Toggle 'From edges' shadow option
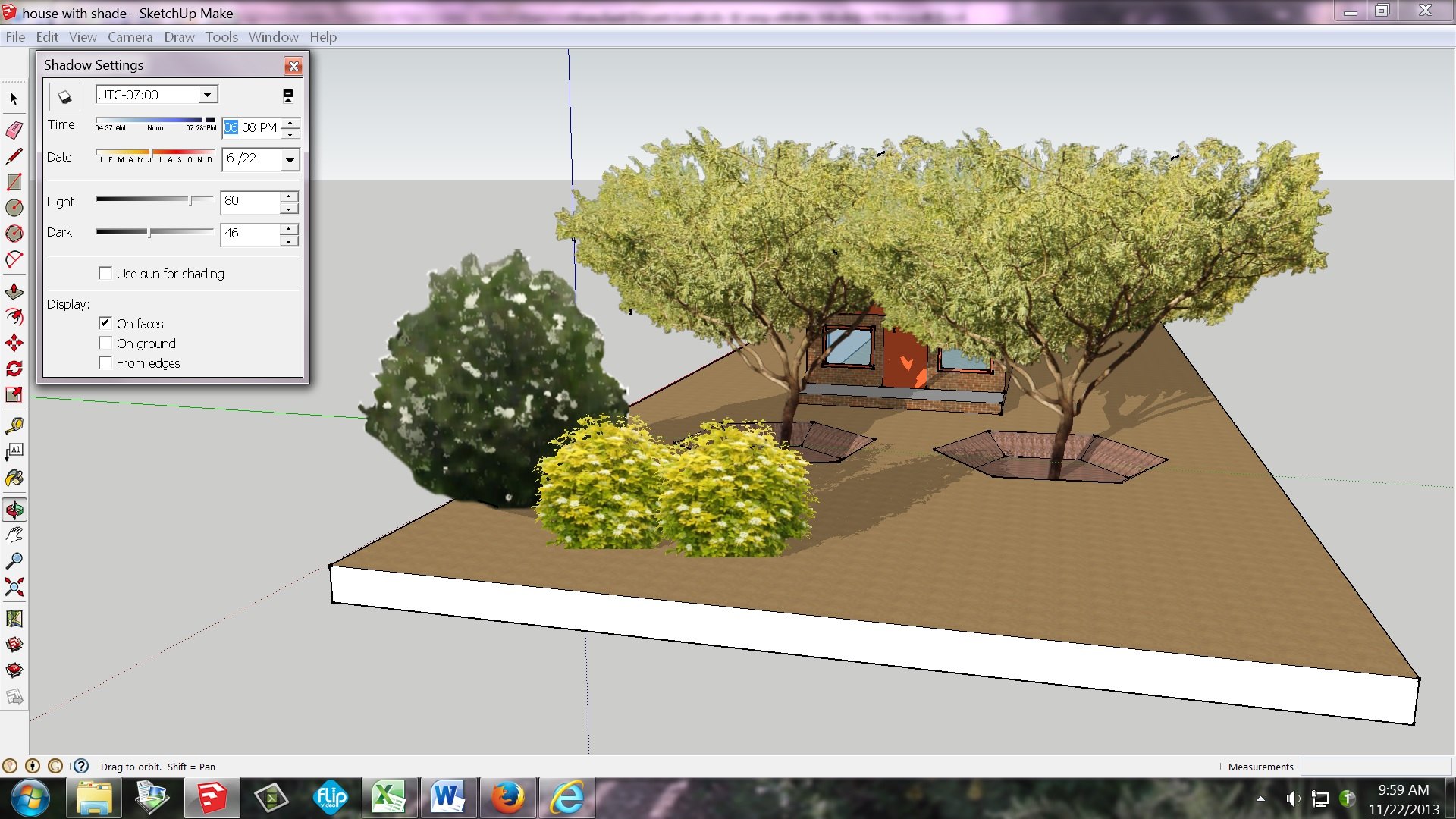Viewport: 1456px width, 819px height. 105,363
